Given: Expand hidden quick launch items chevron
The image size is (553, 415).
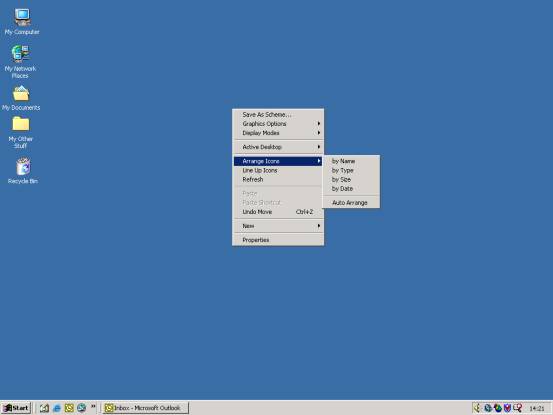Looking at the screenshot, I should click(93, 407).
